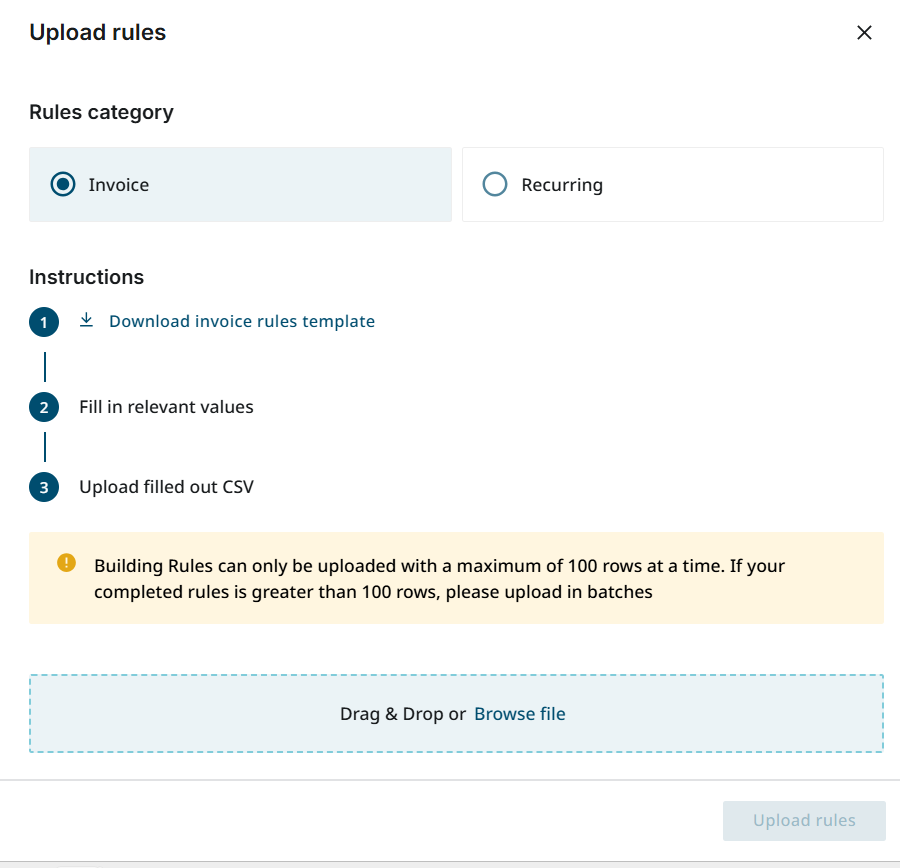Click the download arrow icon
900x868 pixels.
click(x=87, y=320)
